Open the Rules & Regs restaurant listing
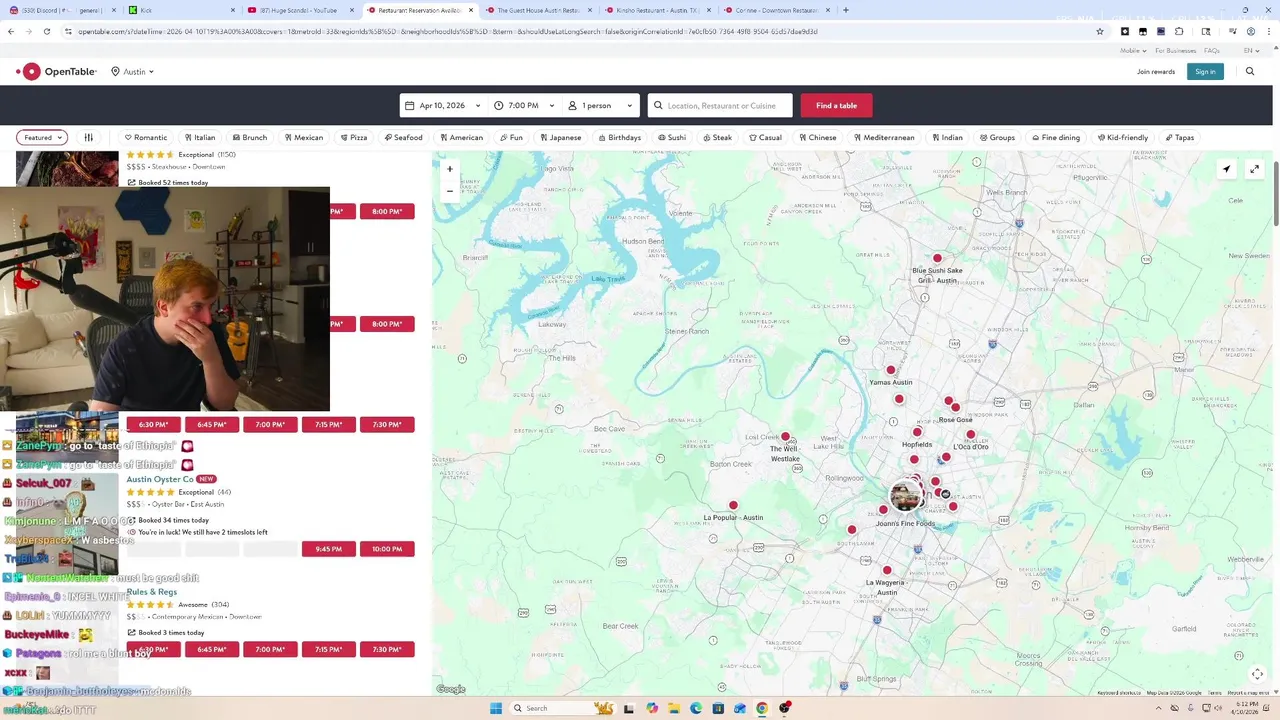This screenshot has height=720, width=1280. point(152,592)
